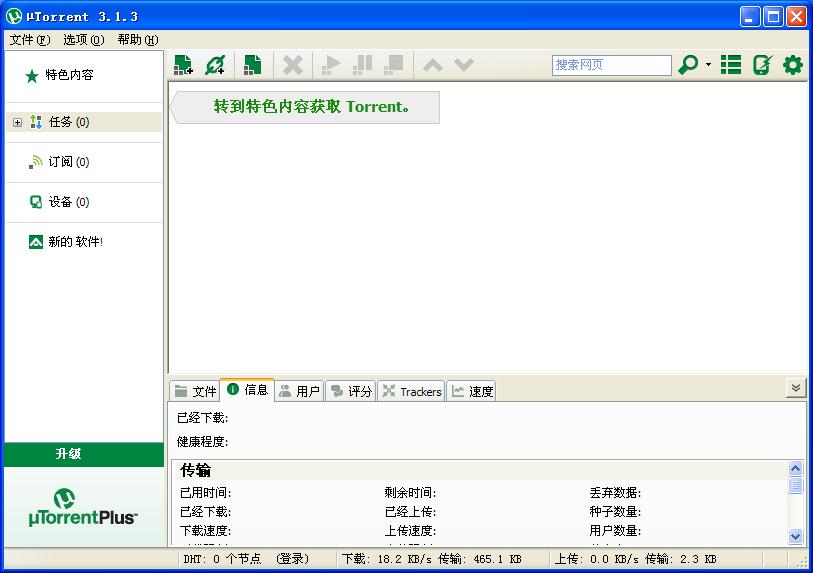Click the 健康程度: label
The width and height of the screenshot is (813, 573).
[x=202, y=442]
